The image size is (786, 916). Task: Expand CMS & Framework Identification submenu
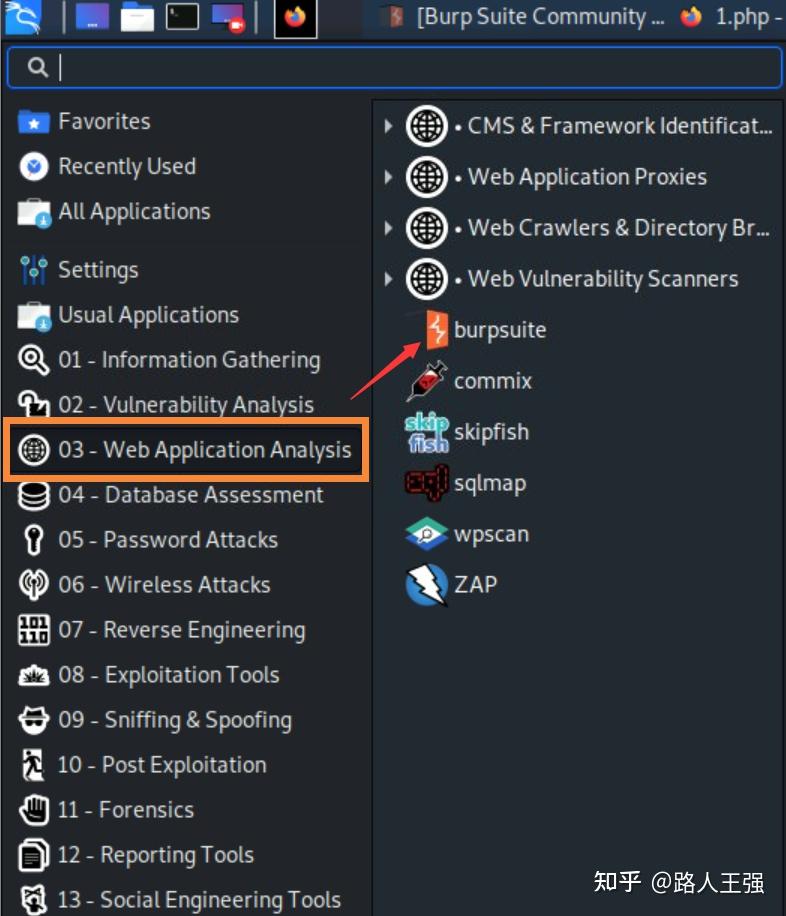(x=588, y=126)
